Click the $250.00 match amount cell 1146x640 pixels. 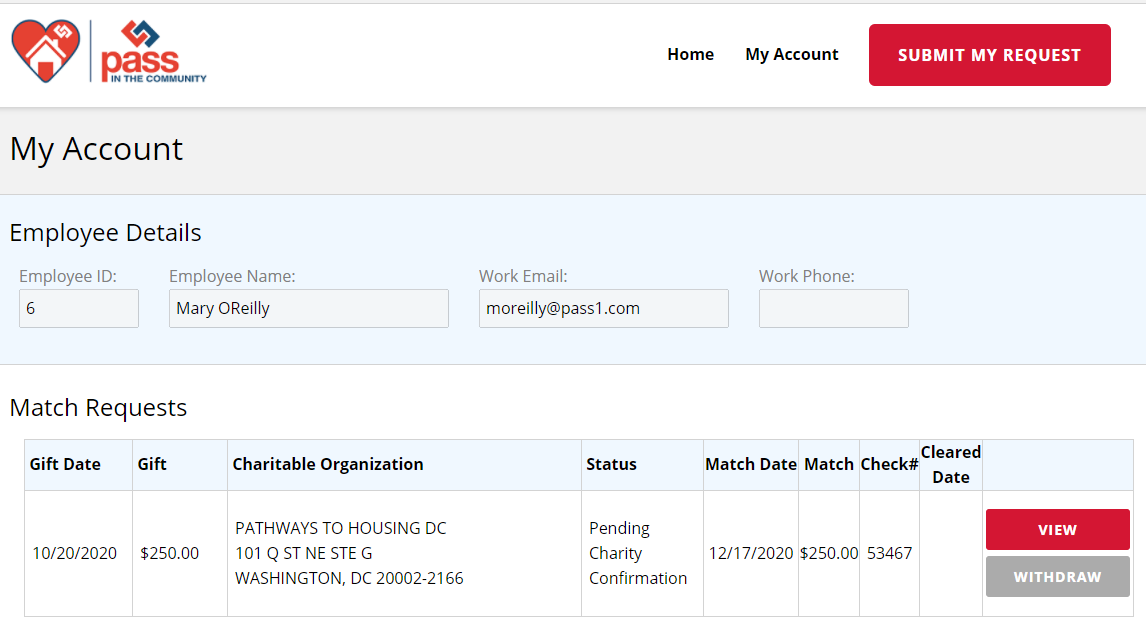point(829,553)
